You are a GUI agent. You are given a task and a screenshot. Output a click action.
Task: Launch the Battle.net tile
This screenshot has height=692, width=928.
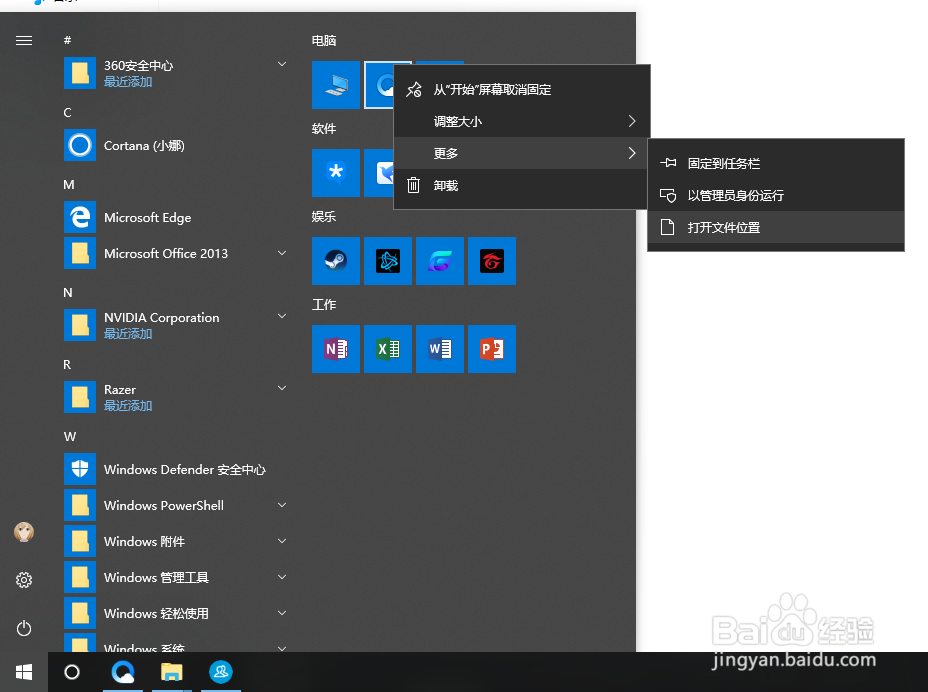click(x=388, y=261)
